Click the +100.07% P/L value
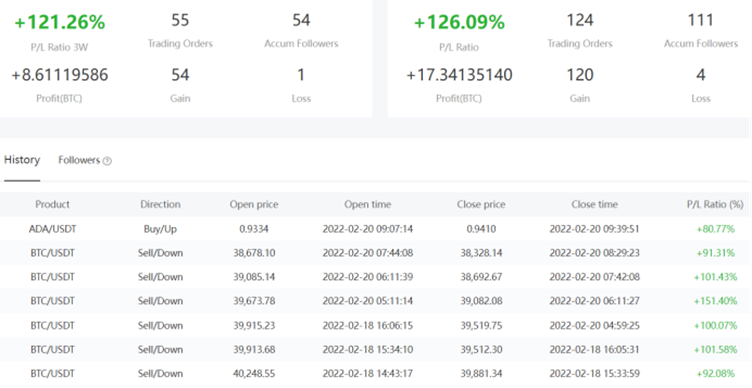This screenshot has height=388, width=752. (x=715, y=325)
